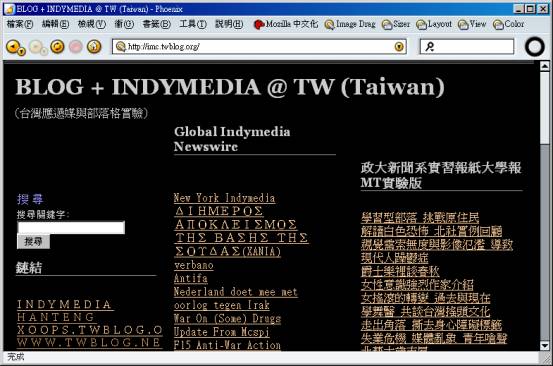Reload the page with the refresh icon
The height and width of the screenshot is (366, 553).
coord(57,46)
